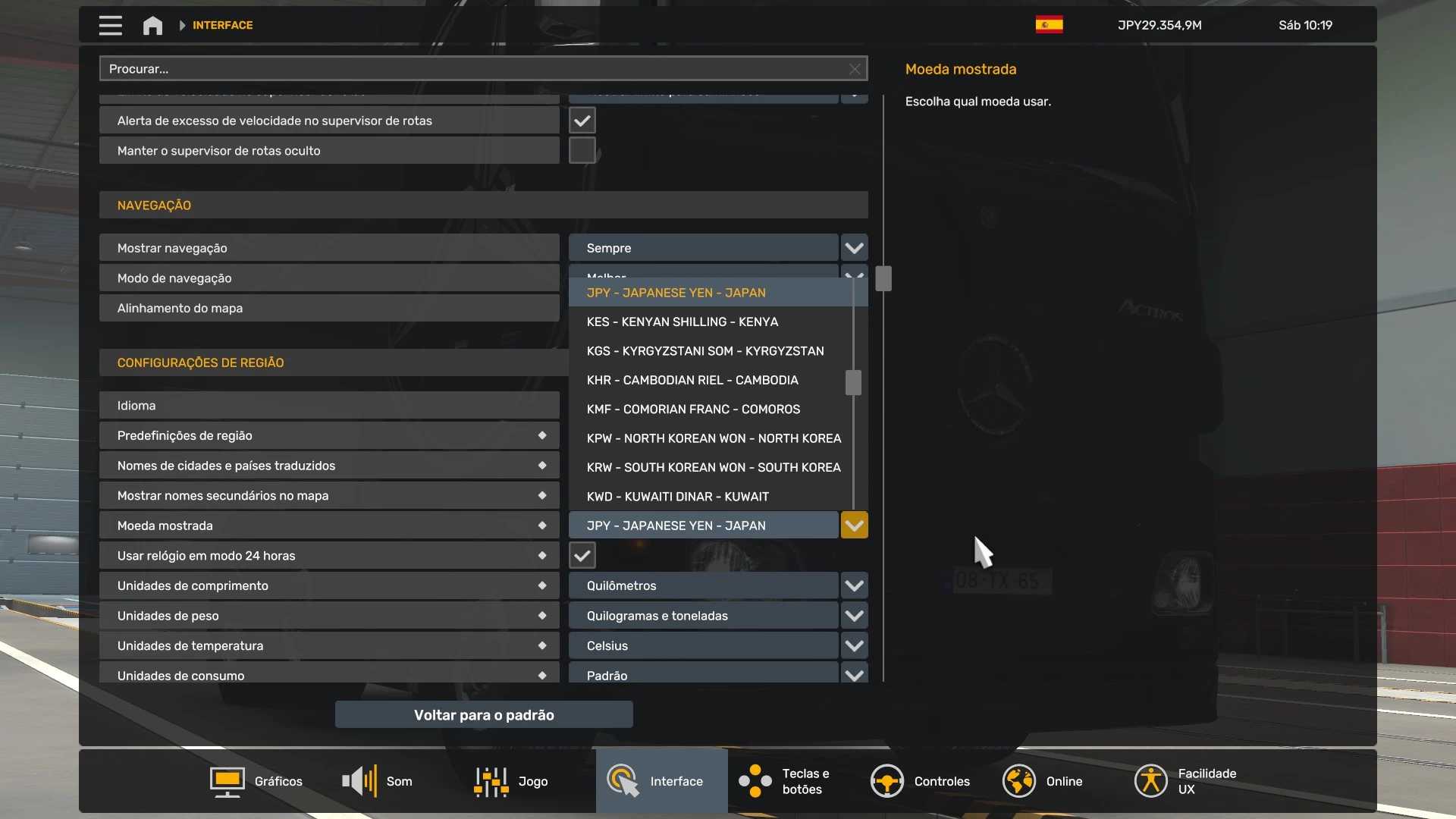Click the currency list scrollbar handle
1456x819 pixels.
[x=853, y=382]
